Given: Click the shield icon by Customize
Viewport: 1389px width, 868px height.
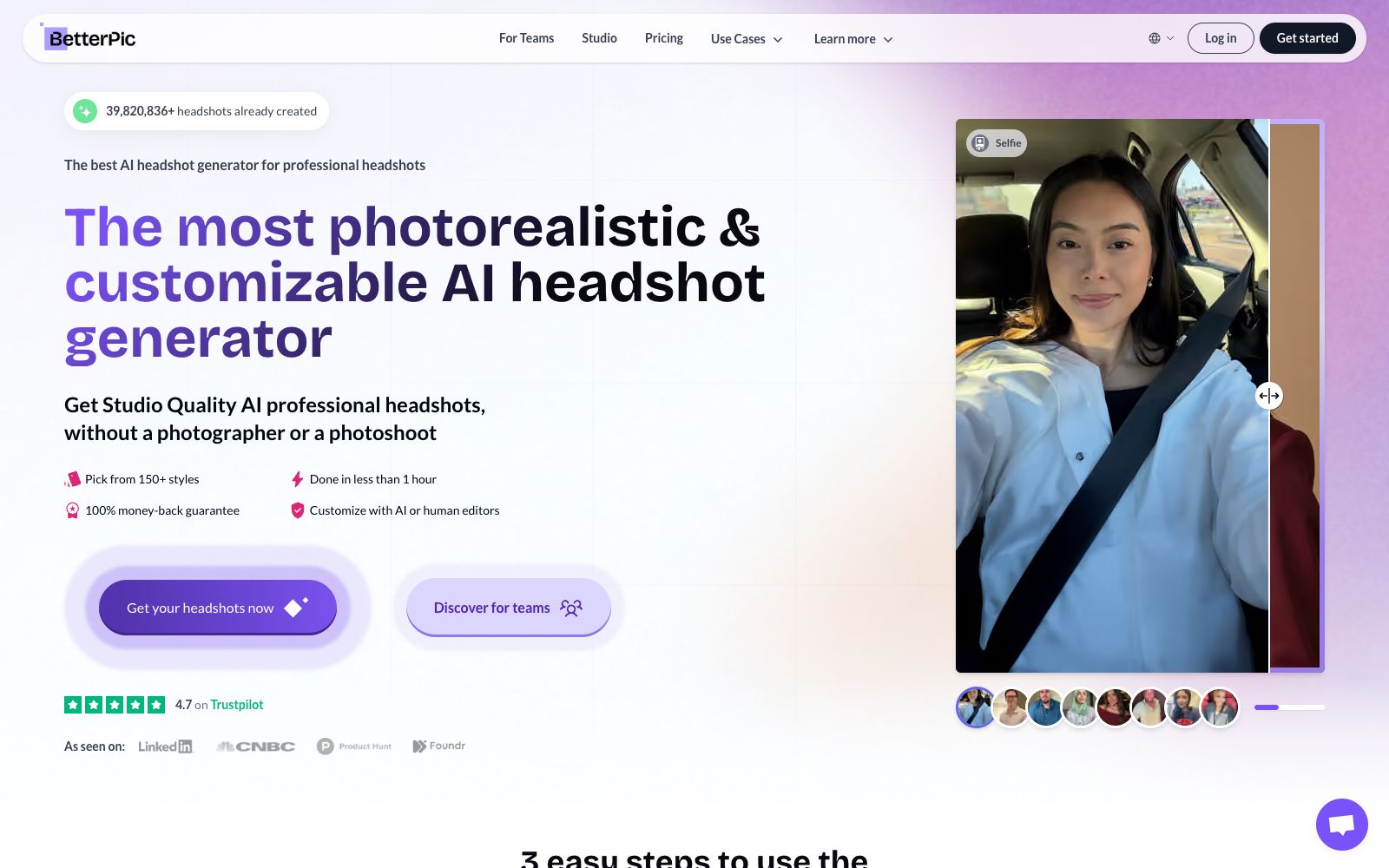Looking at the screenshot, I should pos(297,510).
